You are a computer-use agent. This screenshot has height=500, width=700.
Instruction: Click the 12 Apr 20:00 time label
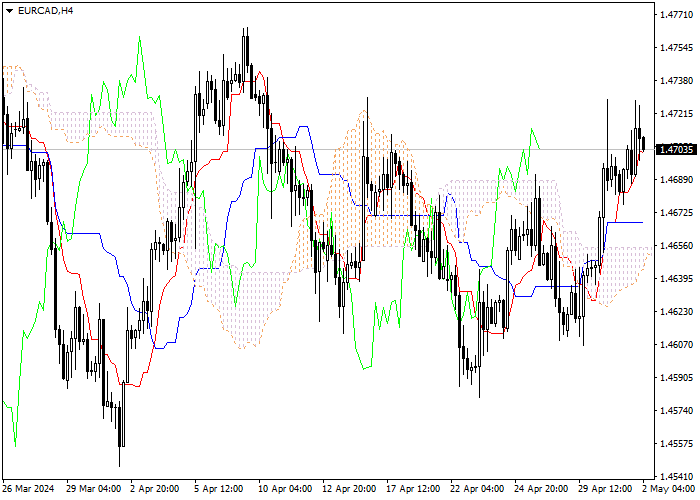tap(350, 489)
